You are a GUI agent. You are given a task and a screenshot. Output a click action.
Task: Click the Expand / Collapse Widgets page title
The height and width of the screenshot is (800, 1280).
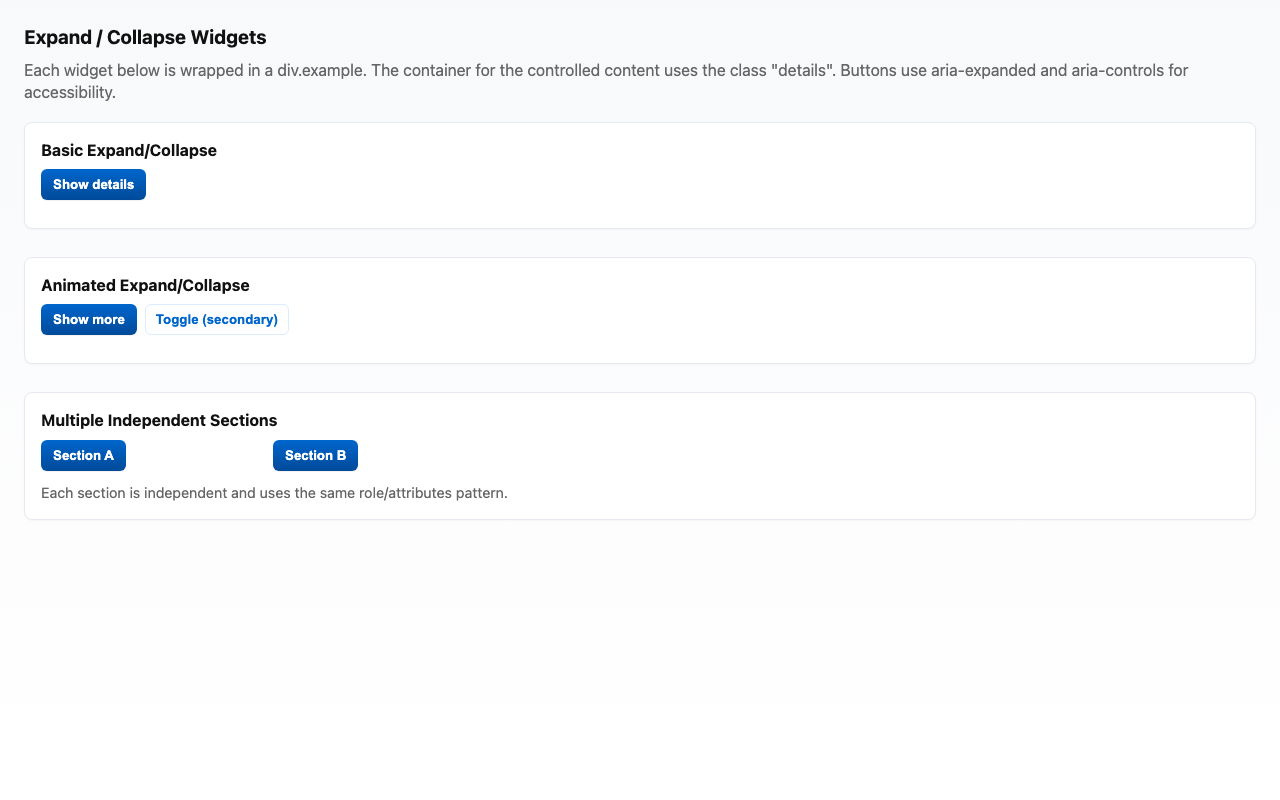[145, 37]
